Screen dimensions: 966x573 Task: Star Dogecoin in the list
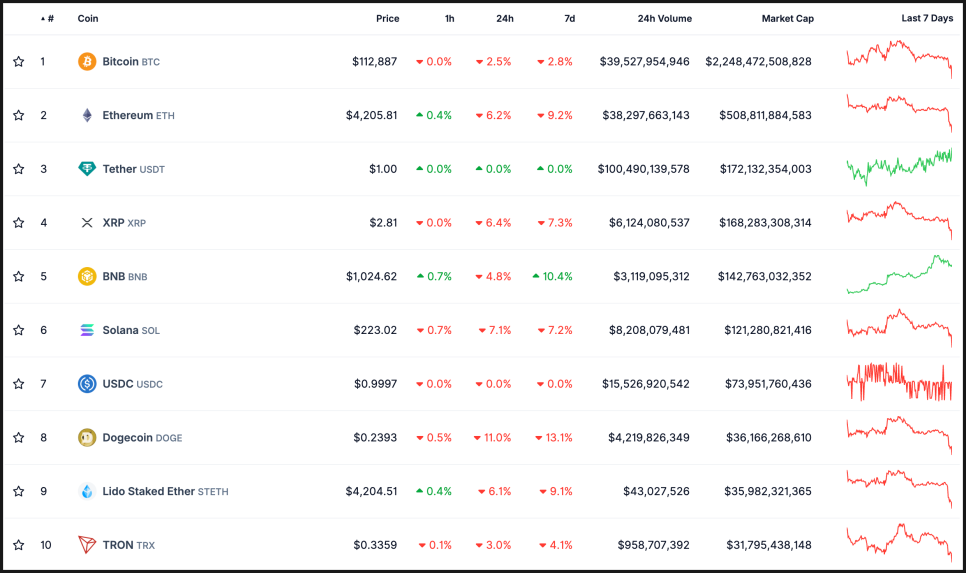[x=18, y=437]
